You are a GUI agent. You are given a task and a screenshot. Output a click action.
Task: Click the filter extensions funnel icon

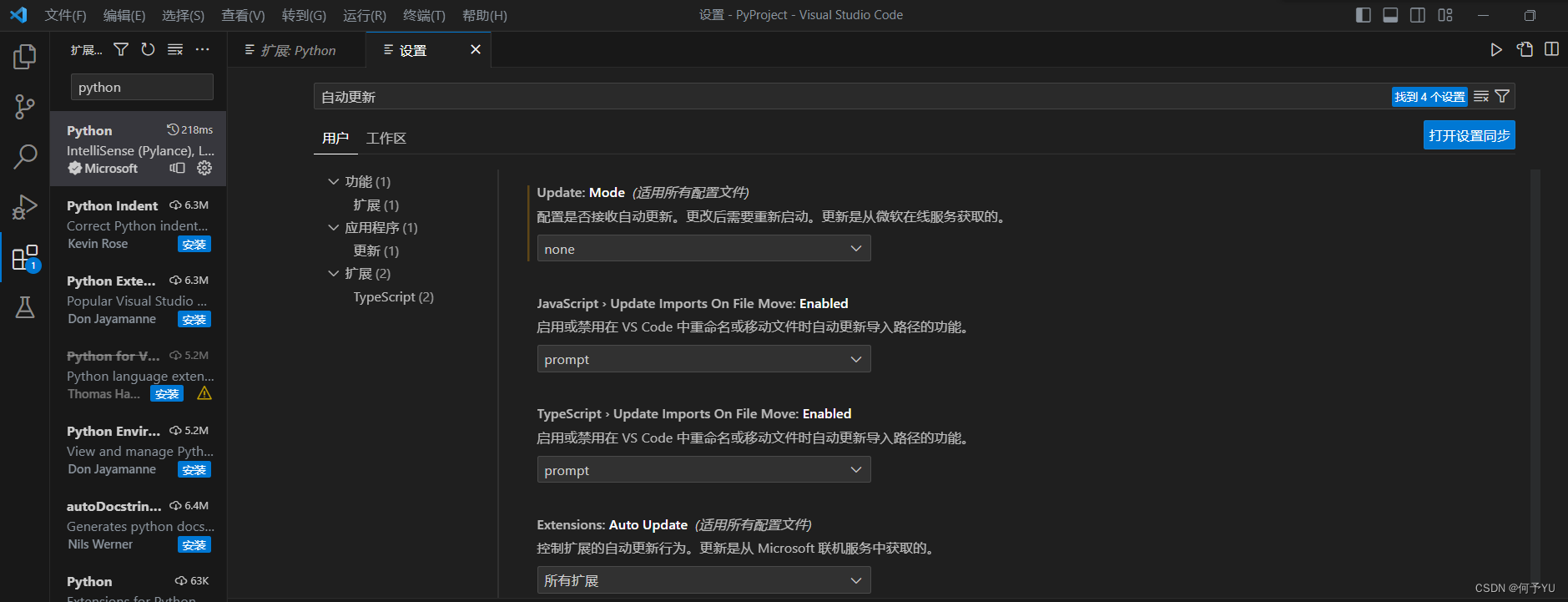point(121,50)
